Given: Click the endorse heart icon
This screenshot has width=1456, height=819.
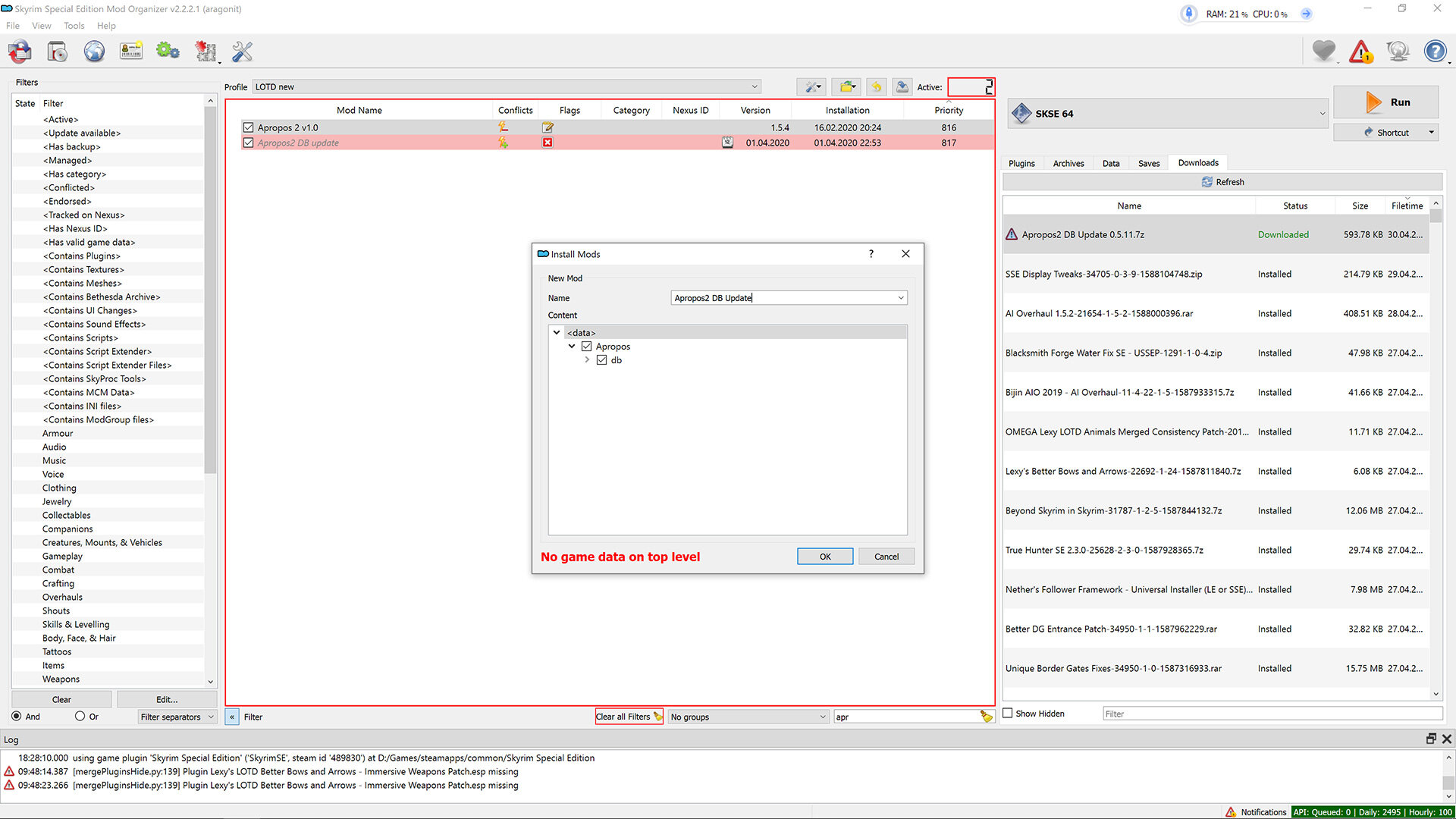Looking at the screenshot, I should [1324, 51].
